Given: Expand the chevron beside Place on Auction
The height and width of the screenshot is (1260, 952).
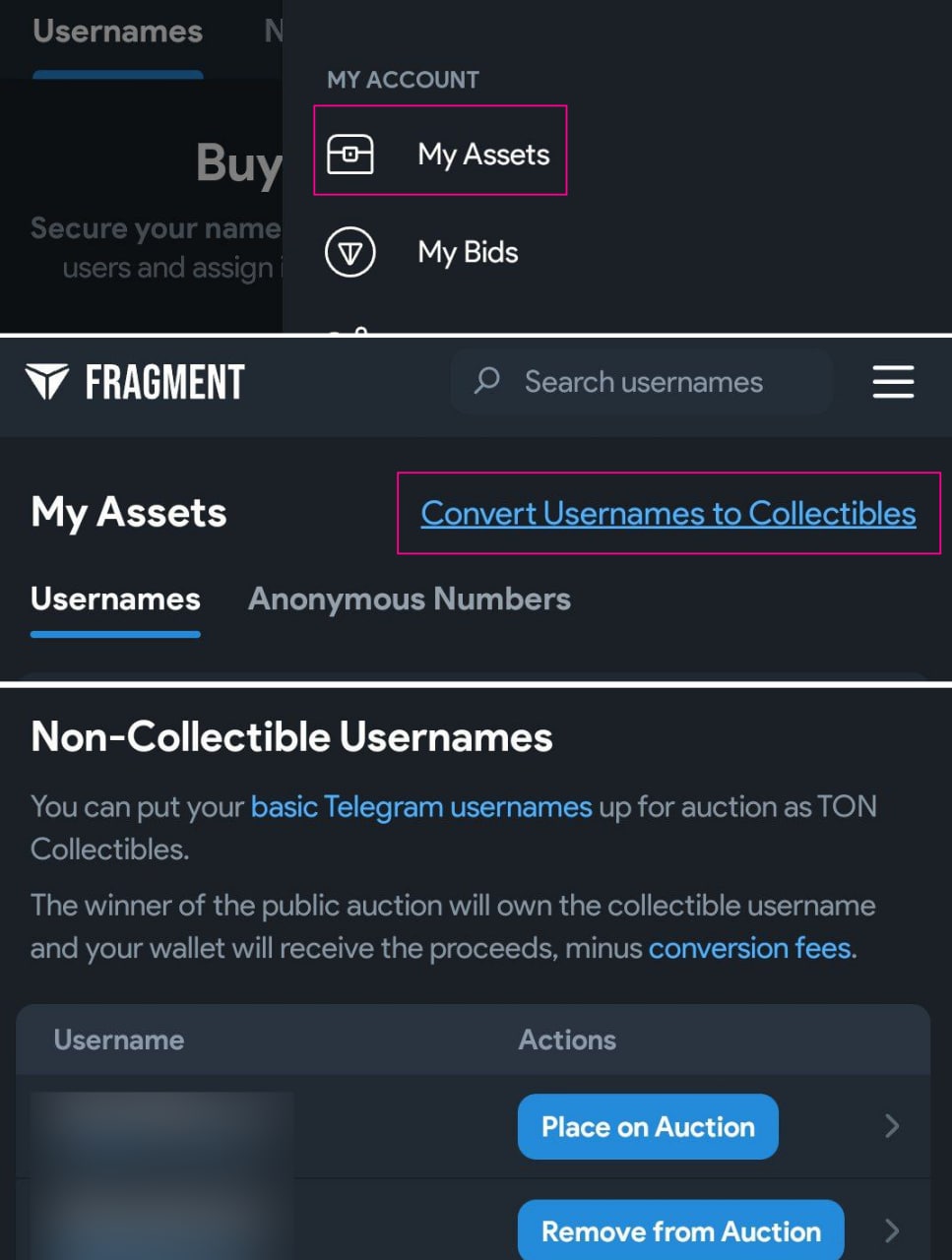Looking at the screenshot, I should pos(892,1126).
